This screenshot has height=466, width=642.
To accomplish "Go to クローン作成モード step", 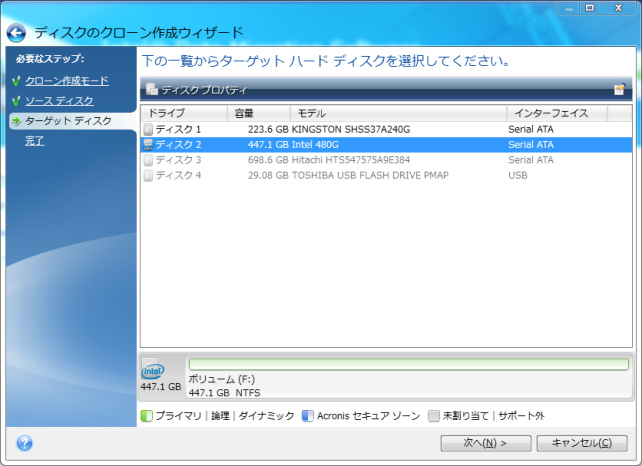I will click(x=67, y=81).
